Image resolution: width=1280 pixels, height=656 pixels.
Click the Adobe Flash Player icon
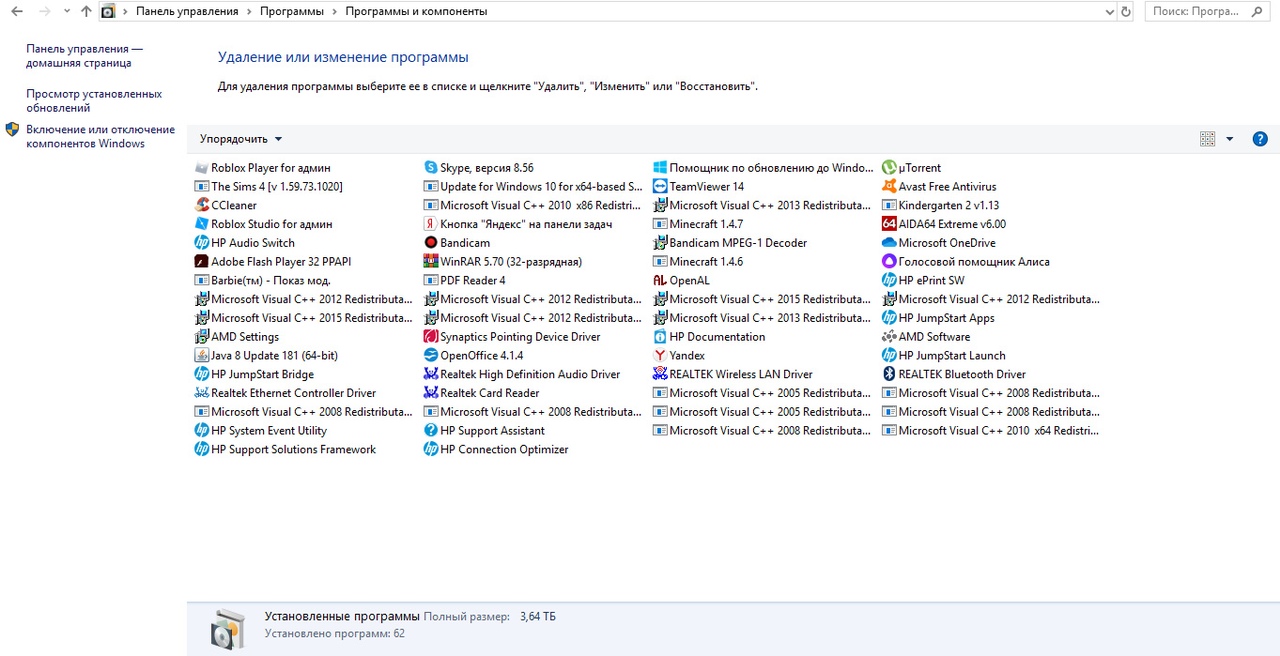(x=202, y=262)
